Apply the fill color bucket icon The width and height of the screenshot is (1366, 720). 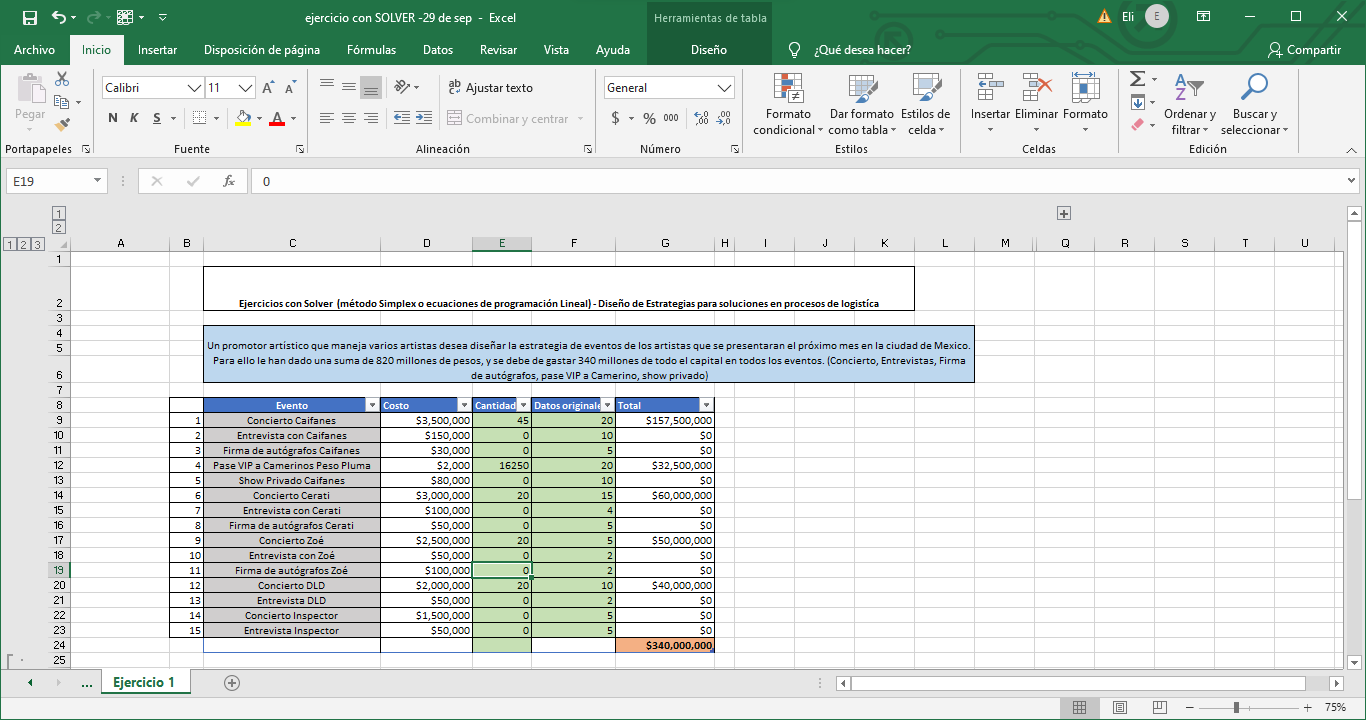coord(243,118)
